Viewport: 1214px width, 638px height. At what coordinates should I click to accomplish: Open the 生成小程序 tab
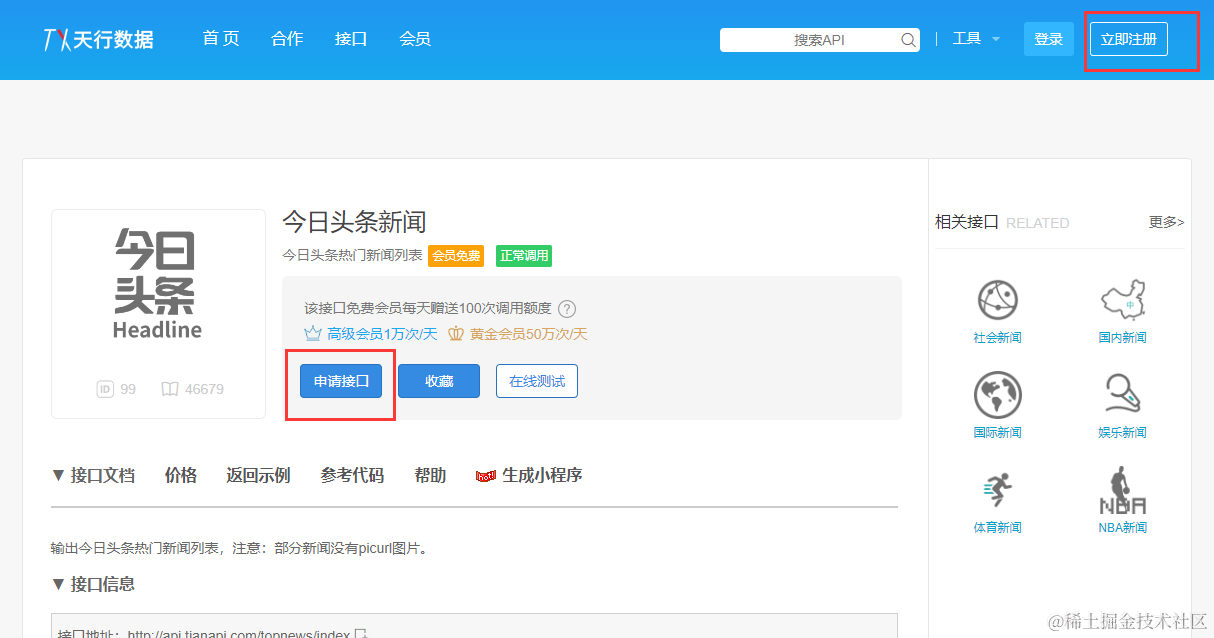pos(542,475)
